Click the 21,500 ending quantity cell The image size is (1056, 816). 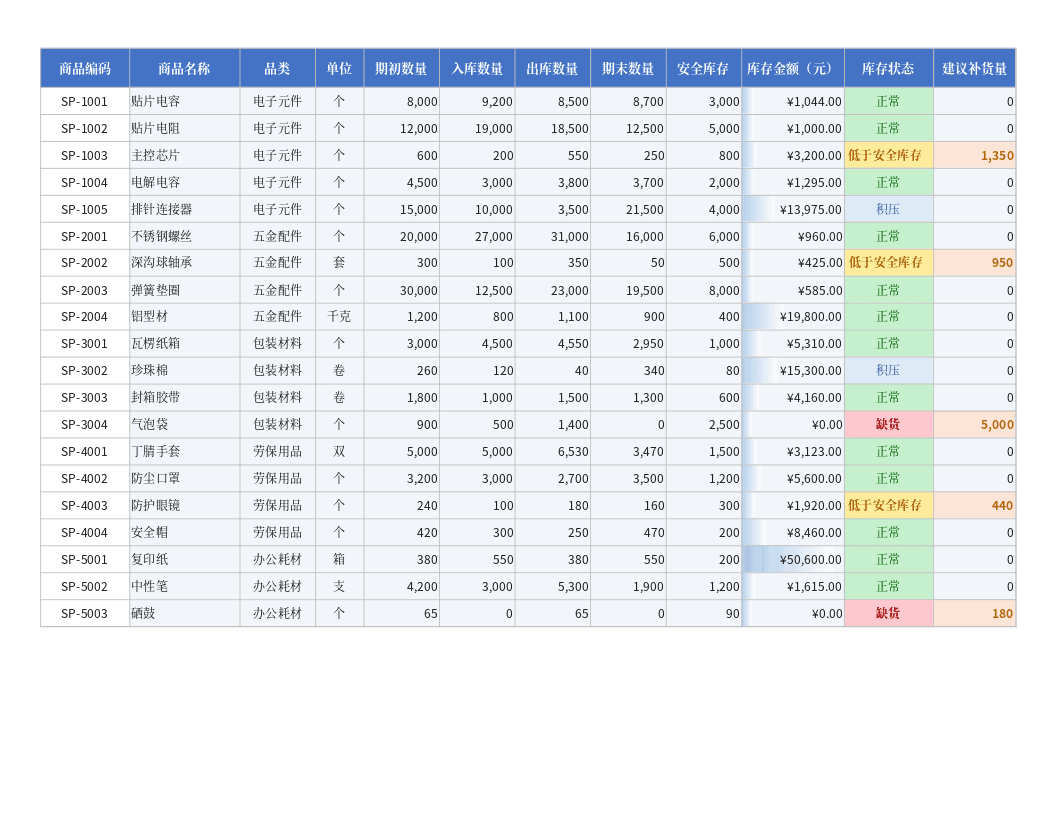coord(628,209)
